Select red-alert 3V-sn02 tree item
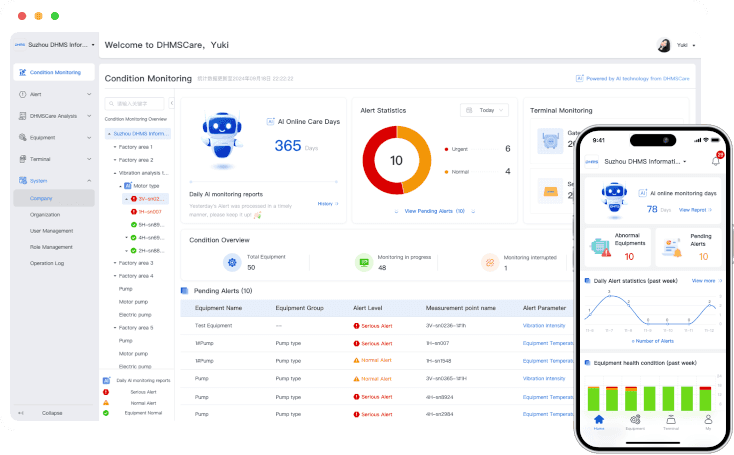734x455 pixels. click(x=146, y=199)
